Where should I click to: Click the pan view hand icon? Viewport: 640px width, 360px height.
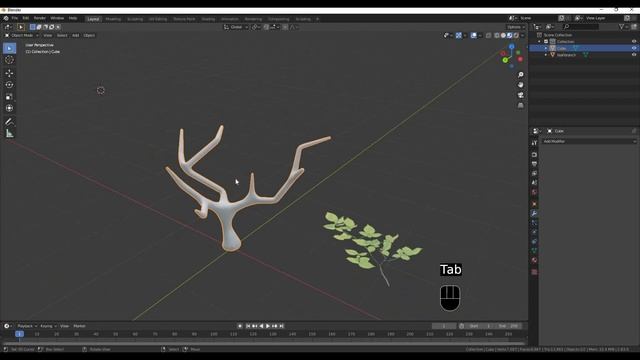(520, 85)
